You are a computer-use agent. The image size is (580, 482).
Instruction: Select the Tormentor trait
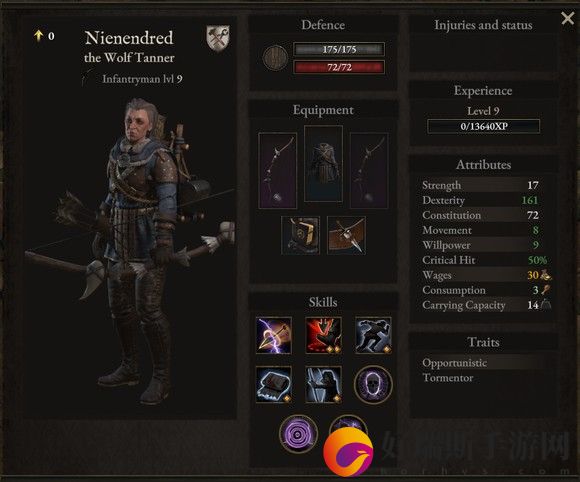point(448,378)
